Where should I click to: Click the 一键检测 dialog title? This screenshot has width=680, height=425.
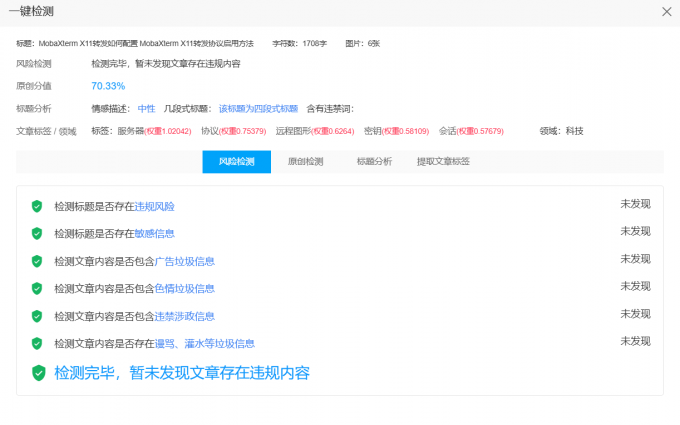[31, 11]
